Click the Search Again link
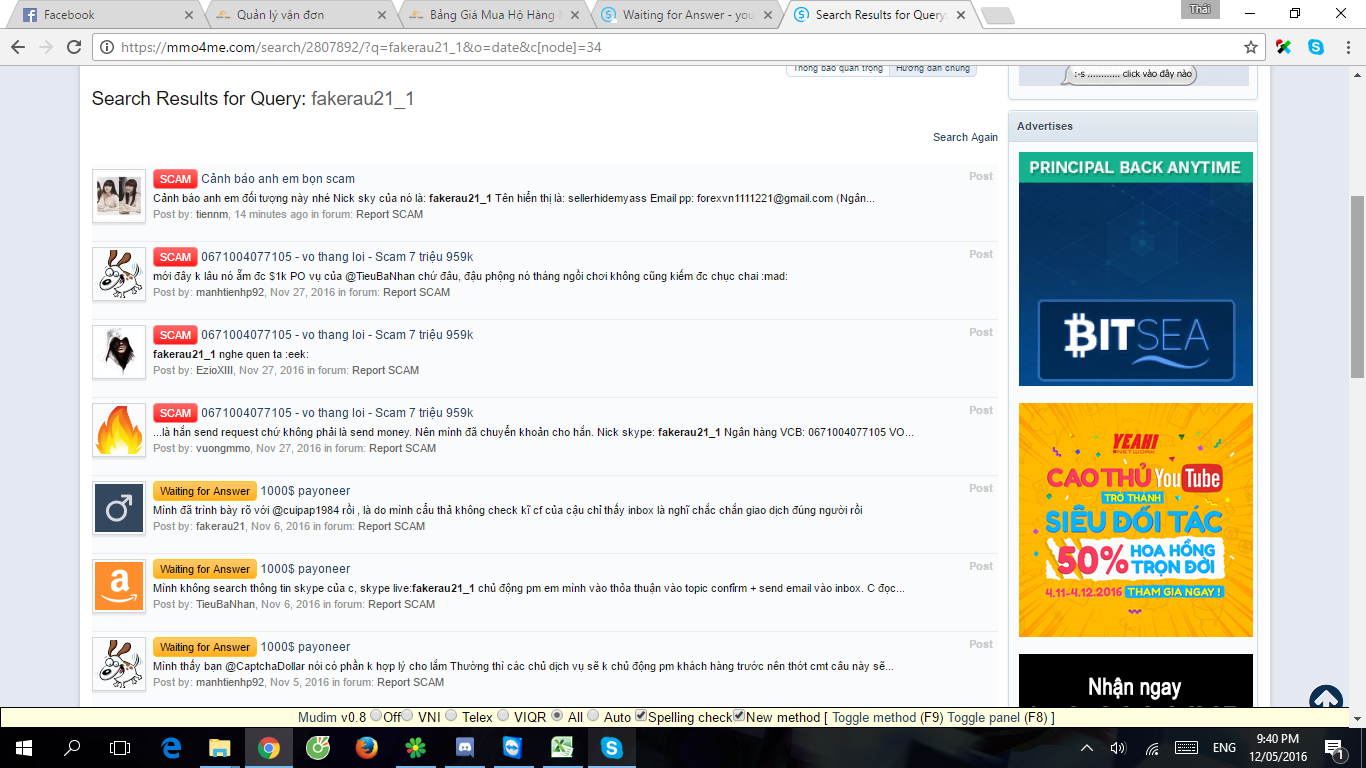Screen dimensions: 1366x768 click(x=965, y=137)
